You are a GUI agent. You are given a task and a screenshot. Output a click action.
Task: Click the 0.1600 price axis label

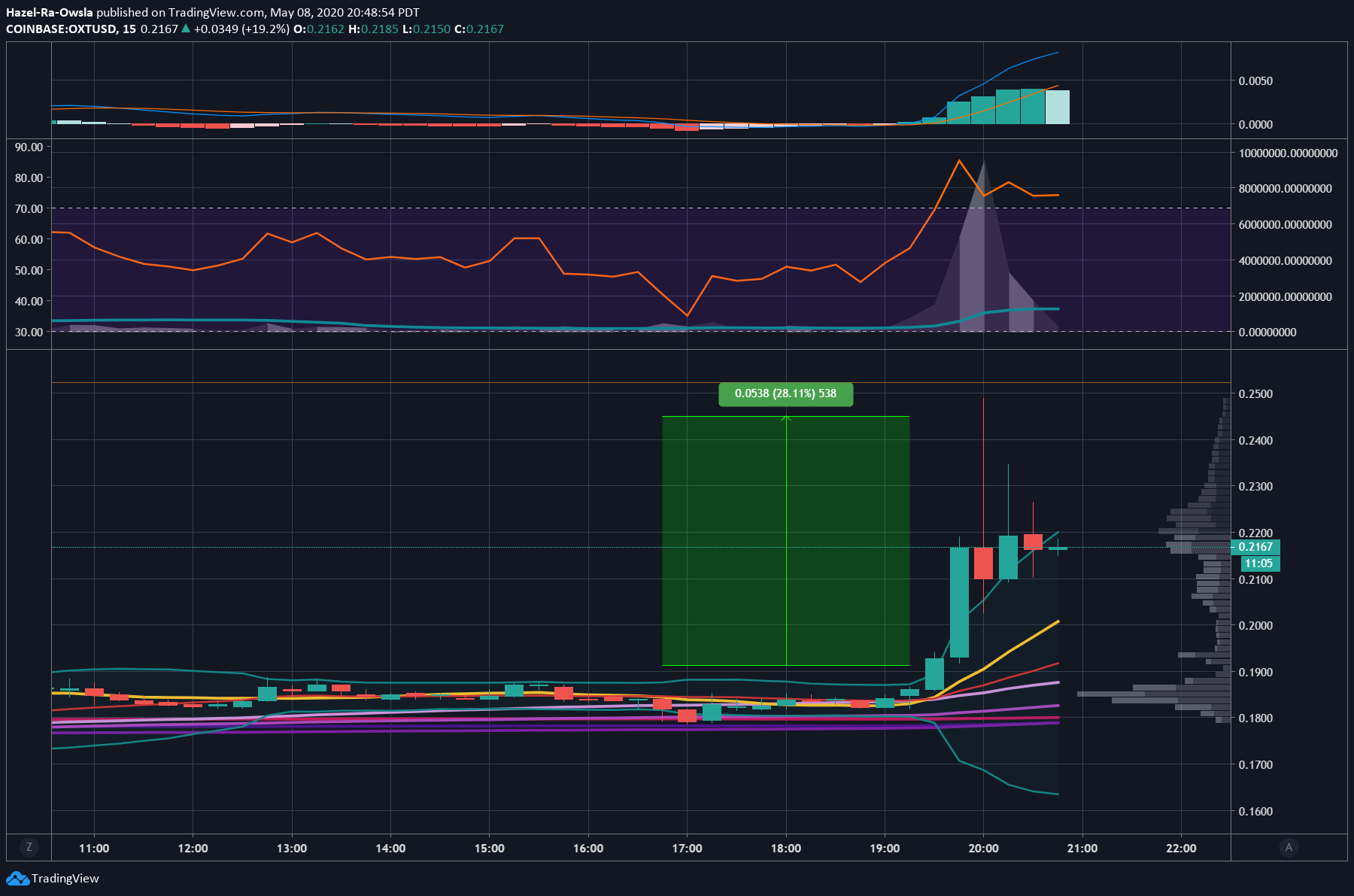[1255, 811]
